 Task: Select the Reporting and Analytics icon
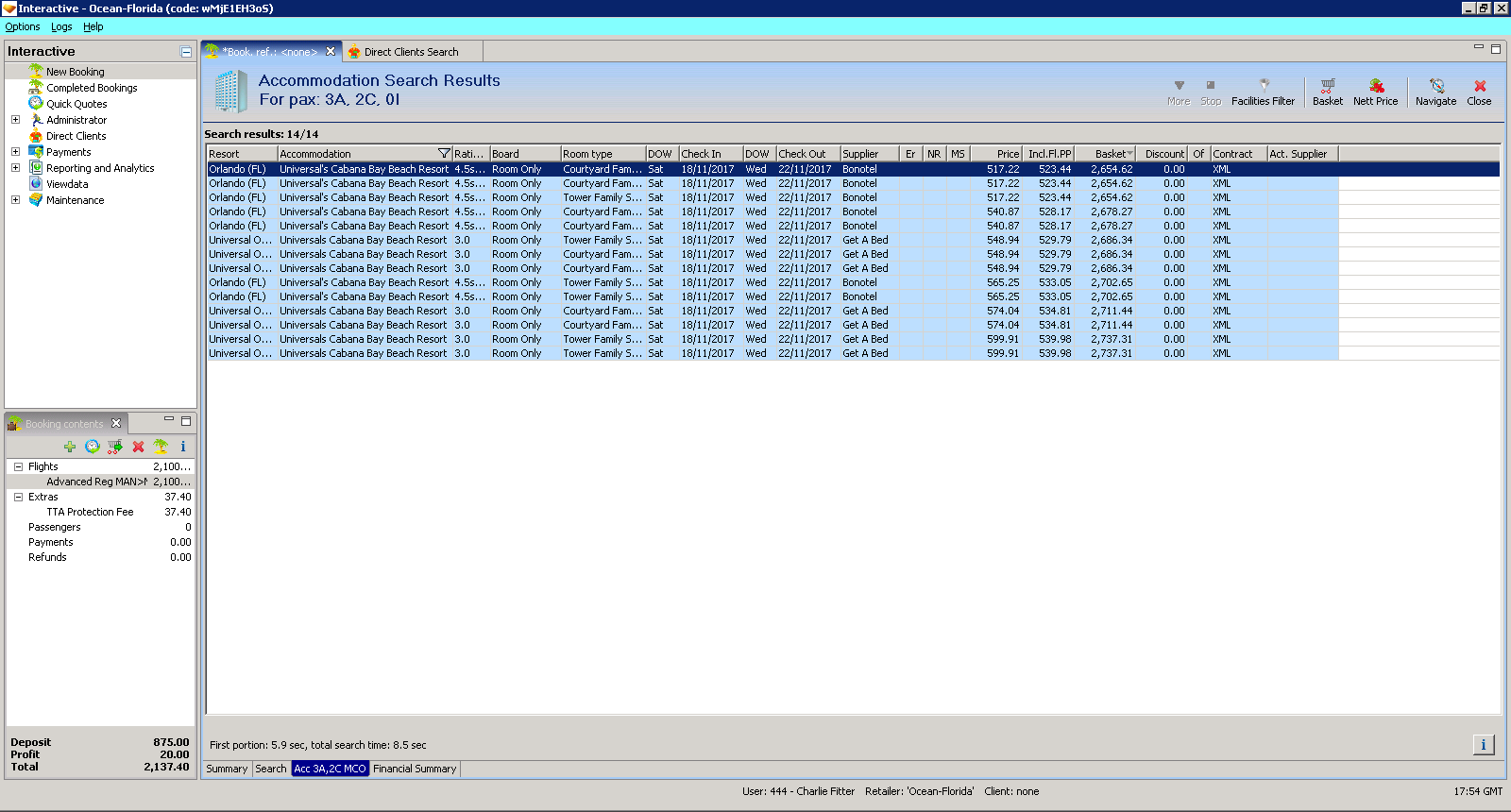pos(36,167)
